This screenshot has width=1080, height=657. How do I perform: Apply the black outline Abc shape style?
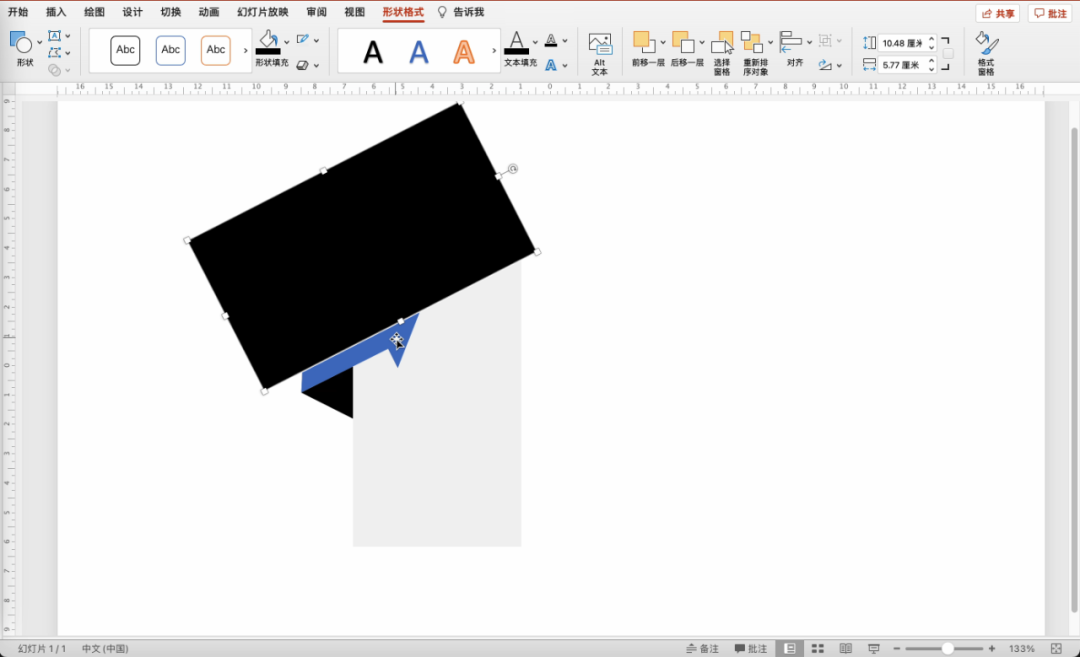[x=125, y=50]
